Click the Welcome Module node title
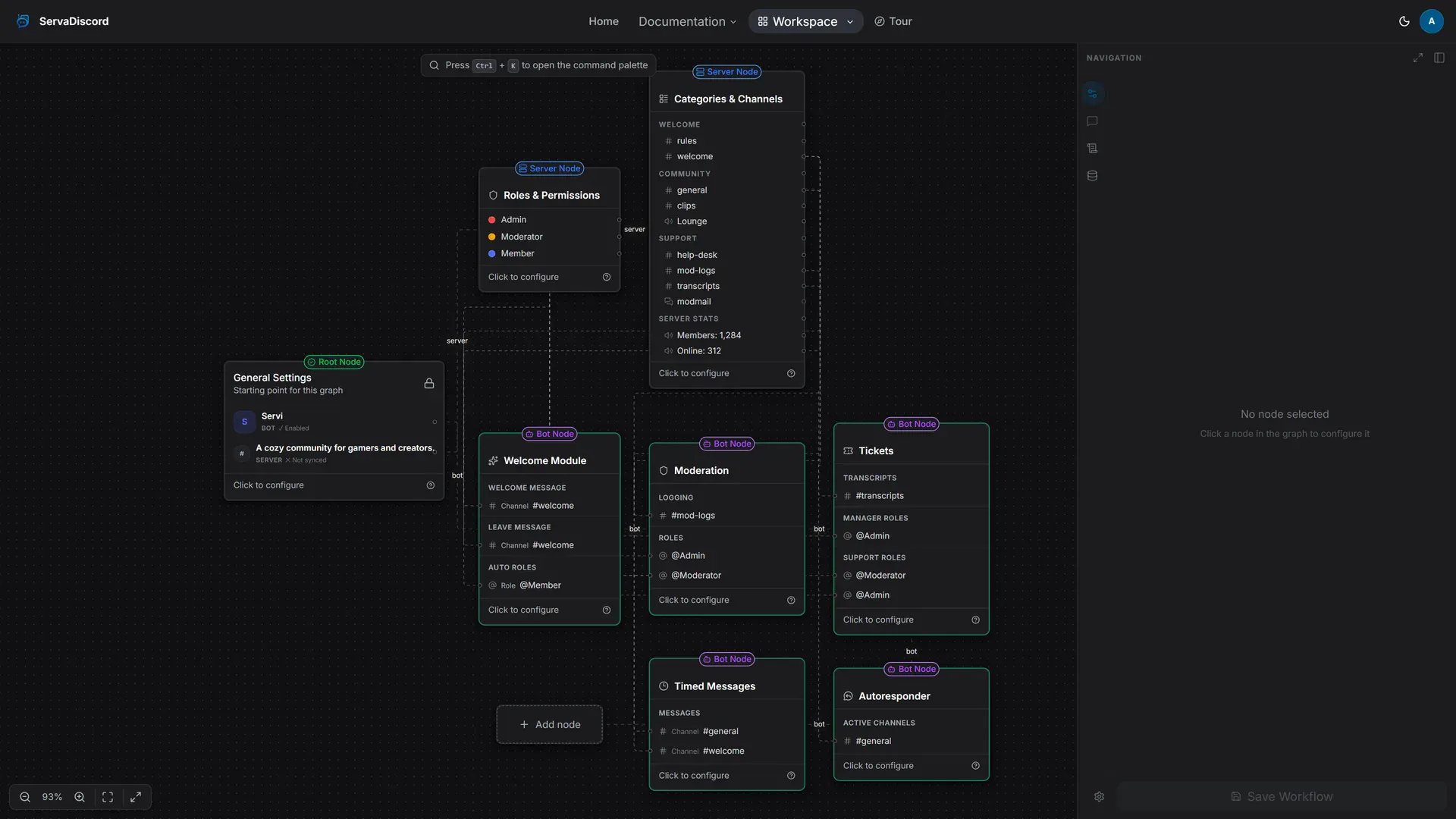 544,460
